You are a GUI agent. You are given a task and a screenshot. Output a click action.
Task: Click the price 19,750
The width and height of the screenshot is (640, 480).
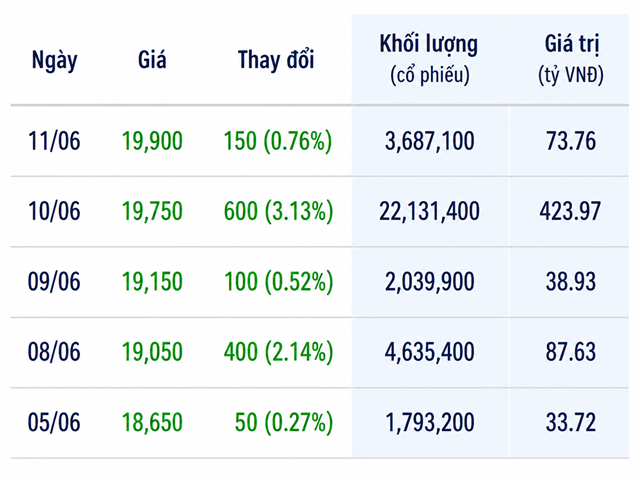152,212
